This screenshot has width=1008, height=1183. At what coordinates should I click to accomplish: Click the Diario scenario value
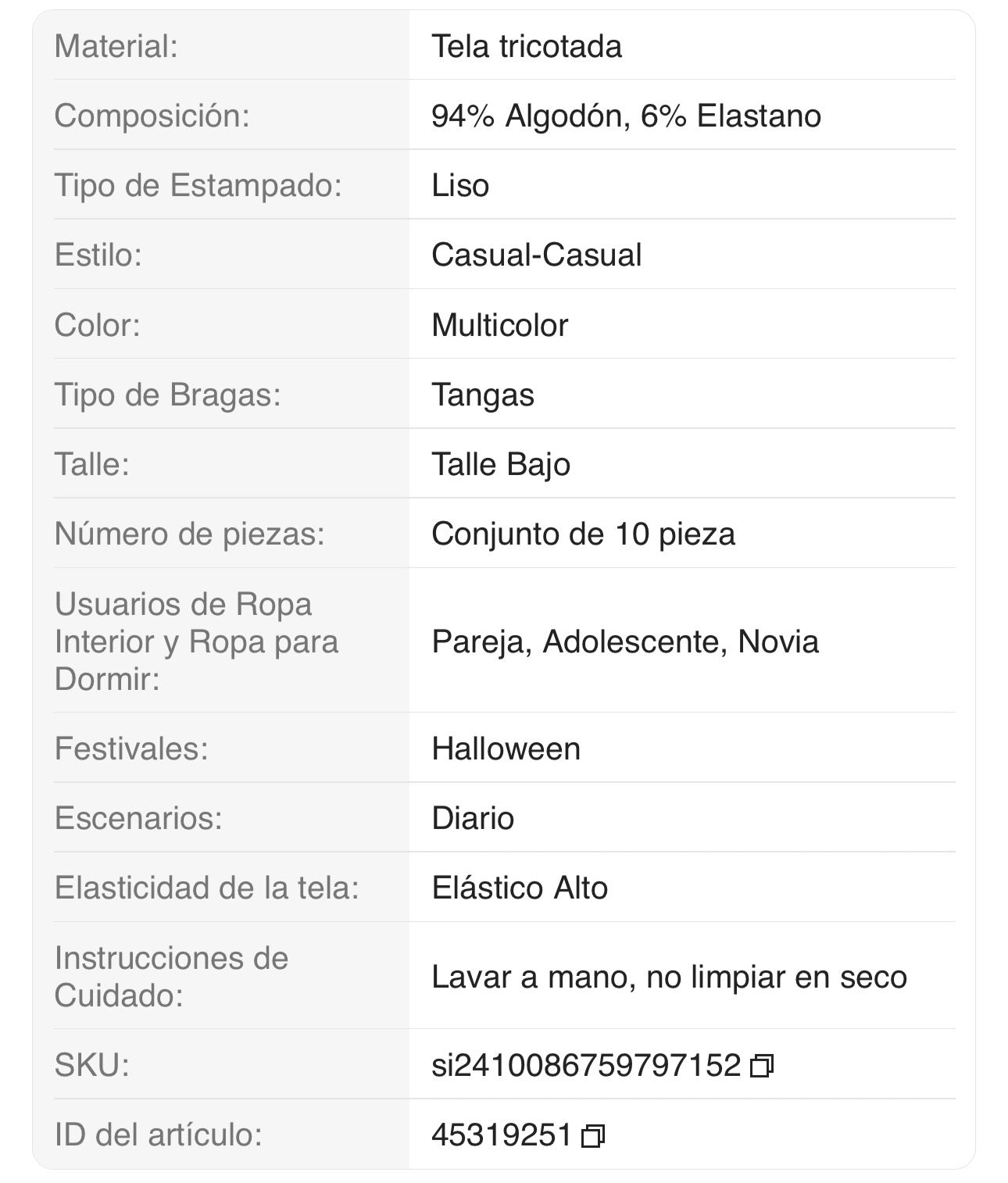pyautogui.click(x=473, y=818)
